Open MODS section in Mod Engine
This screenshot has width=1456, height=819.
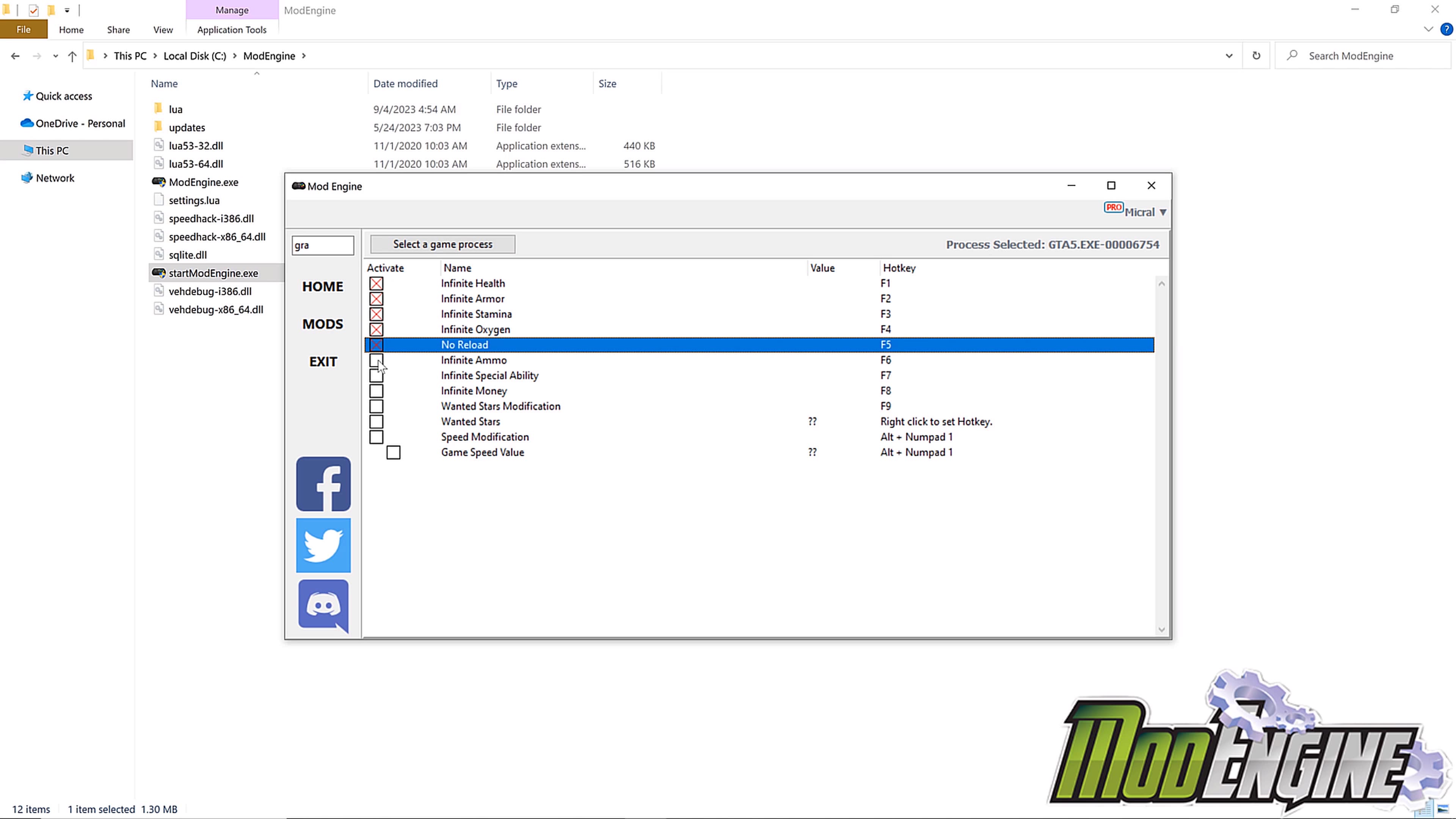[x=323, y=324]
